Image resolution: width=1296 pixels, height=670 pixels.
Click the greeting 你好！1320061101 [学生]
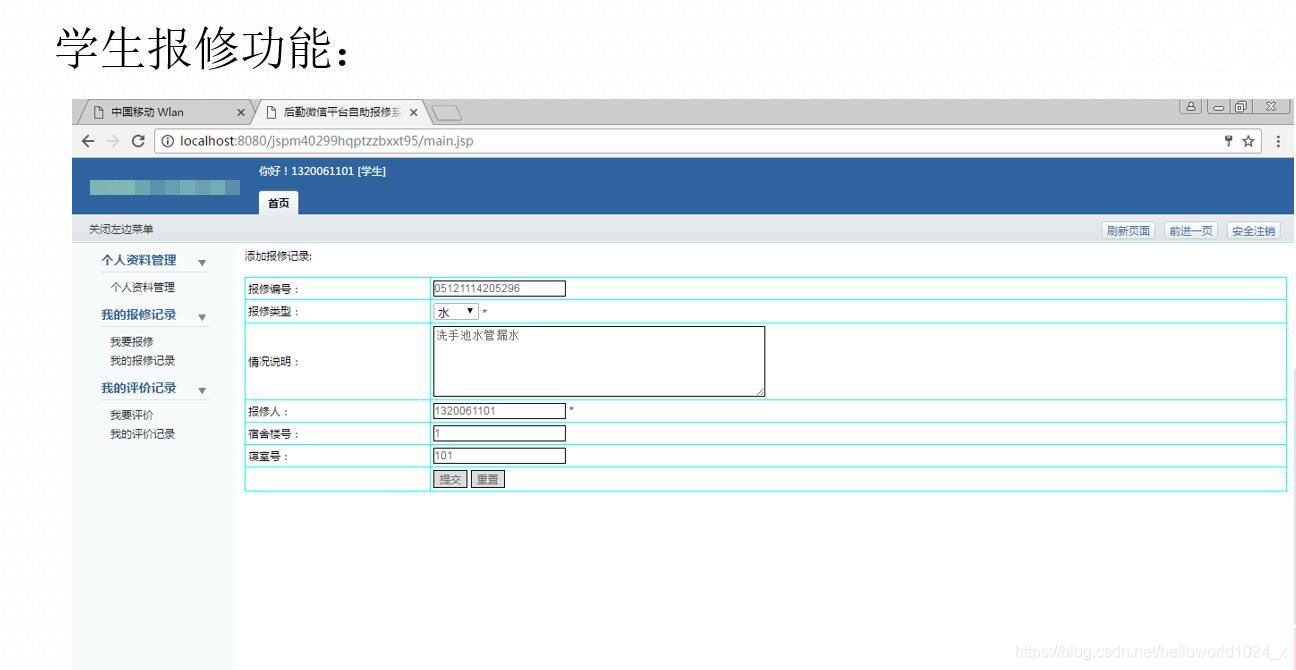click(x=322, y=172)
